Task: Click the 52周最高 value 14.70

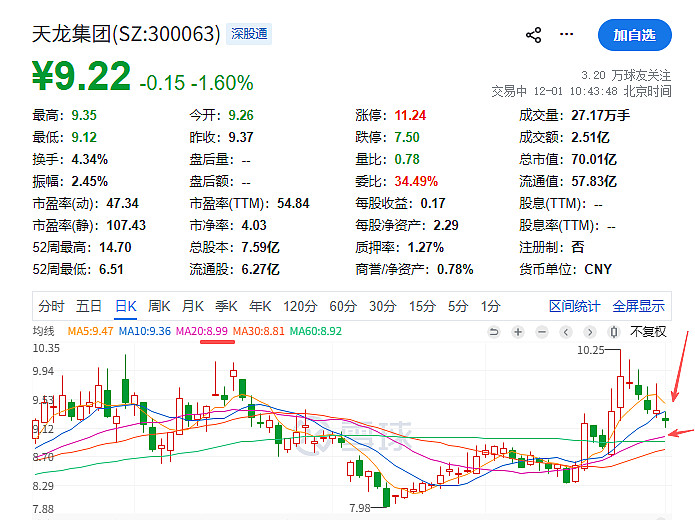Action: (x=115, y=247)
